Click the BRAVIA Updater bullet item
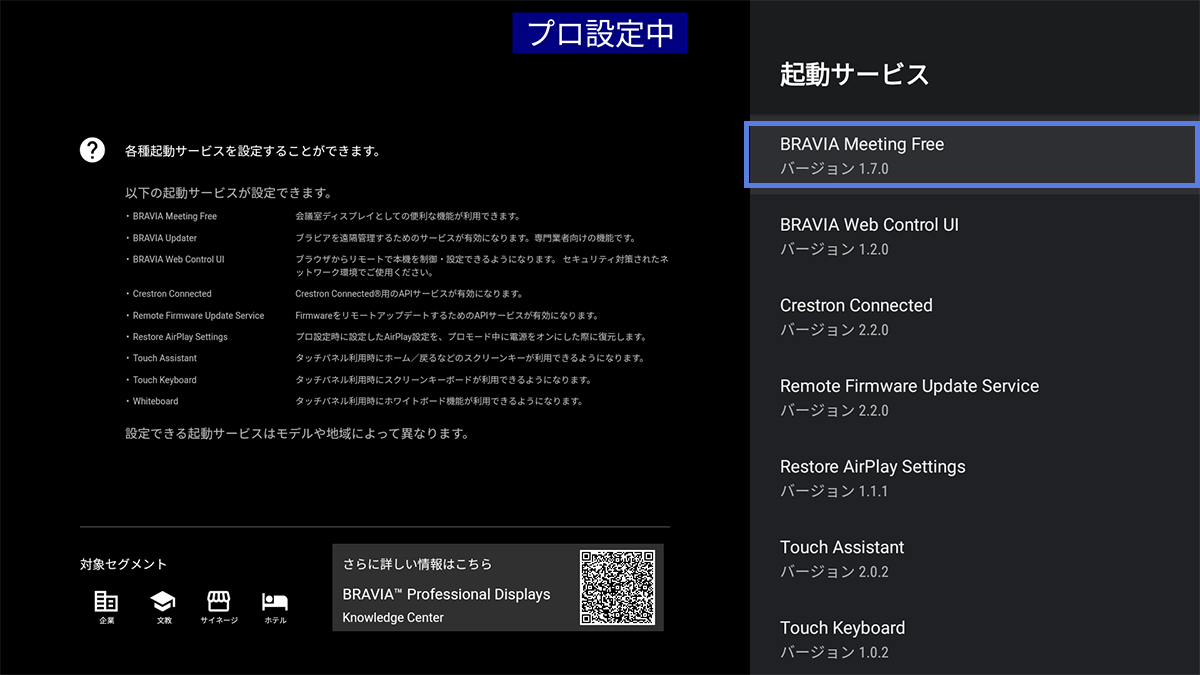 pyautogui.click(x=164, y=238)
